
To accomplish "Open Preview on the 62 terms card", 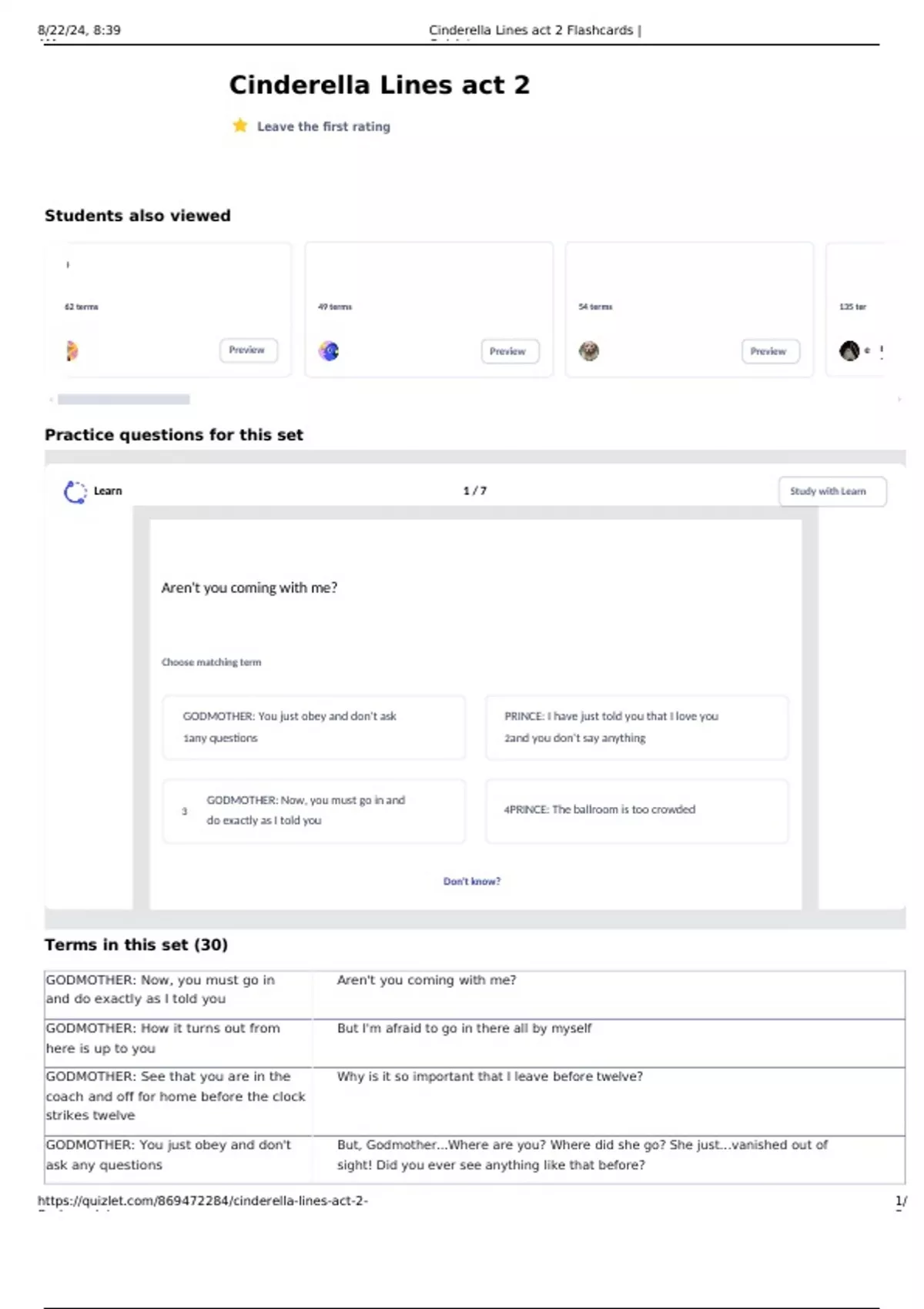I will pyautogui.click(x=248, y=350).
